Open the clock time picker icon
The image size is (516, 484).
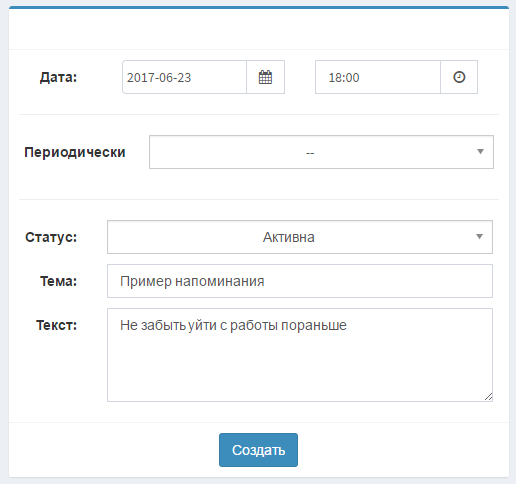coord(459,77)
